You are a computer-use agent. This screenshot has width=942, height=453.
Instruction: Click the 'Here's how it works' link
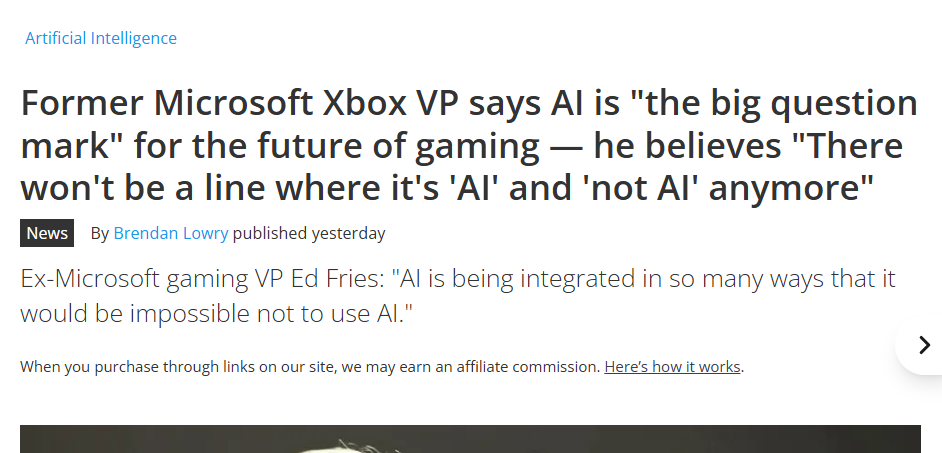pos(672,366)
